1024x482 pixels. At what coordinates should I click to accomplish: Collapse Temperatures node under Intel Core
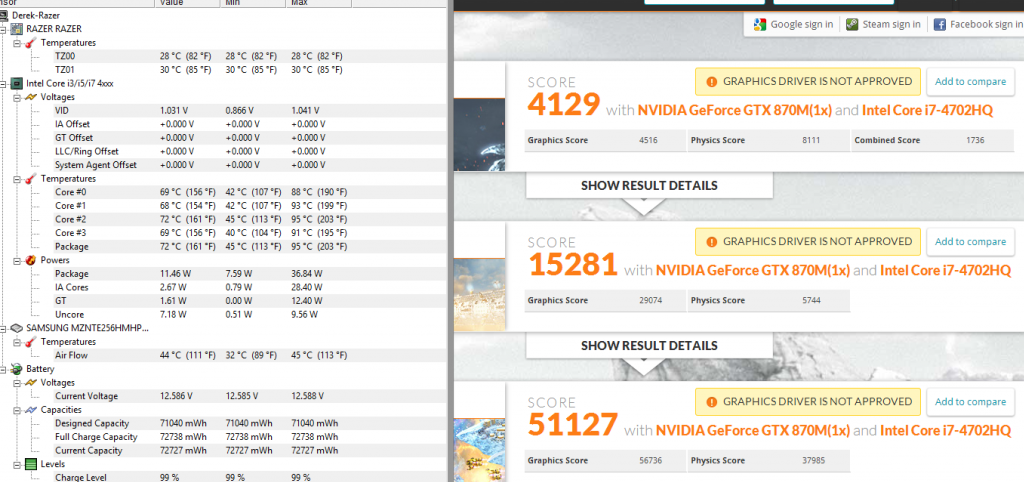(18, 178)
